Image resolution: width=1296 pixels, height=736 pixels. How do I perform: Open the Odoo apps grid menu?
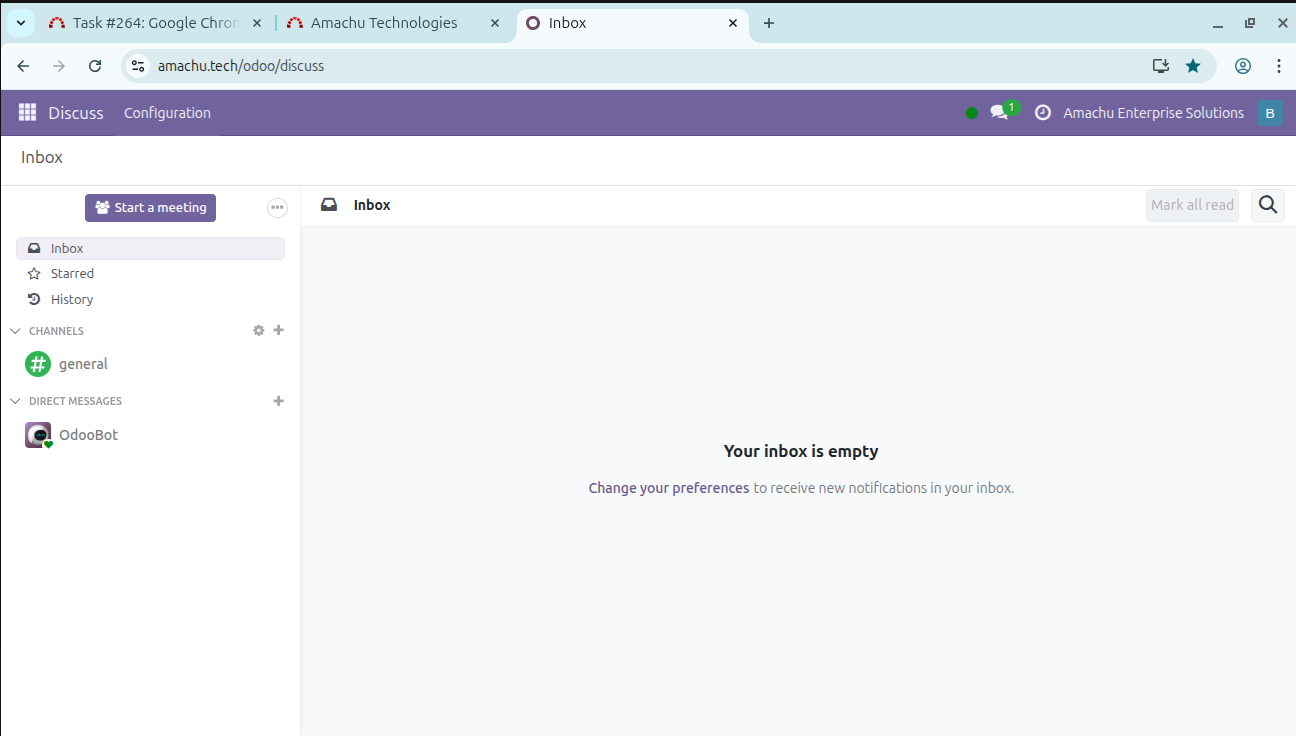tap(27, 113)
